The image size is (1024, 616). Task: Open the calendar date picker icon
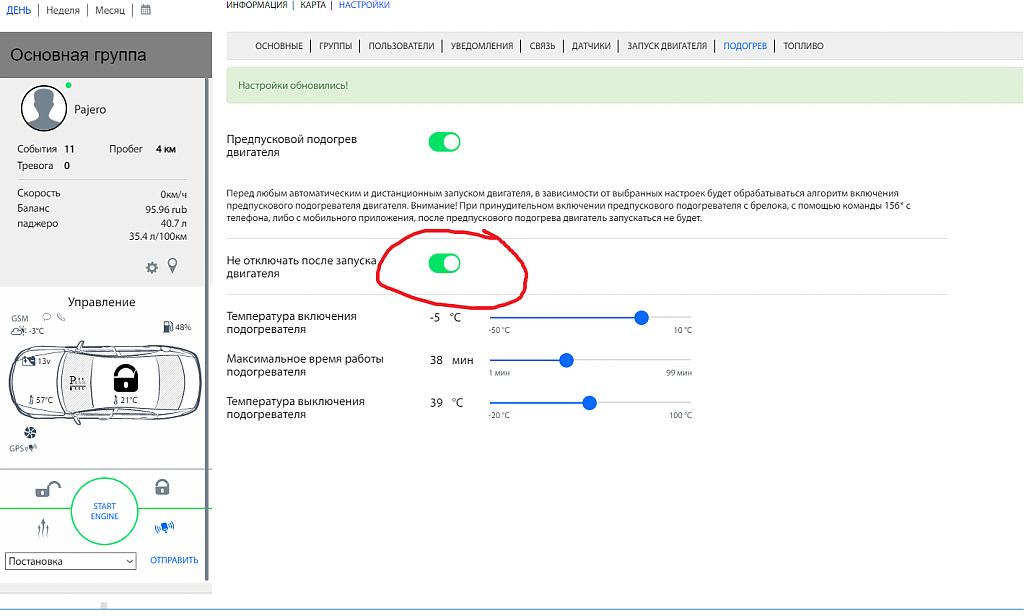(x=146, y=10)
